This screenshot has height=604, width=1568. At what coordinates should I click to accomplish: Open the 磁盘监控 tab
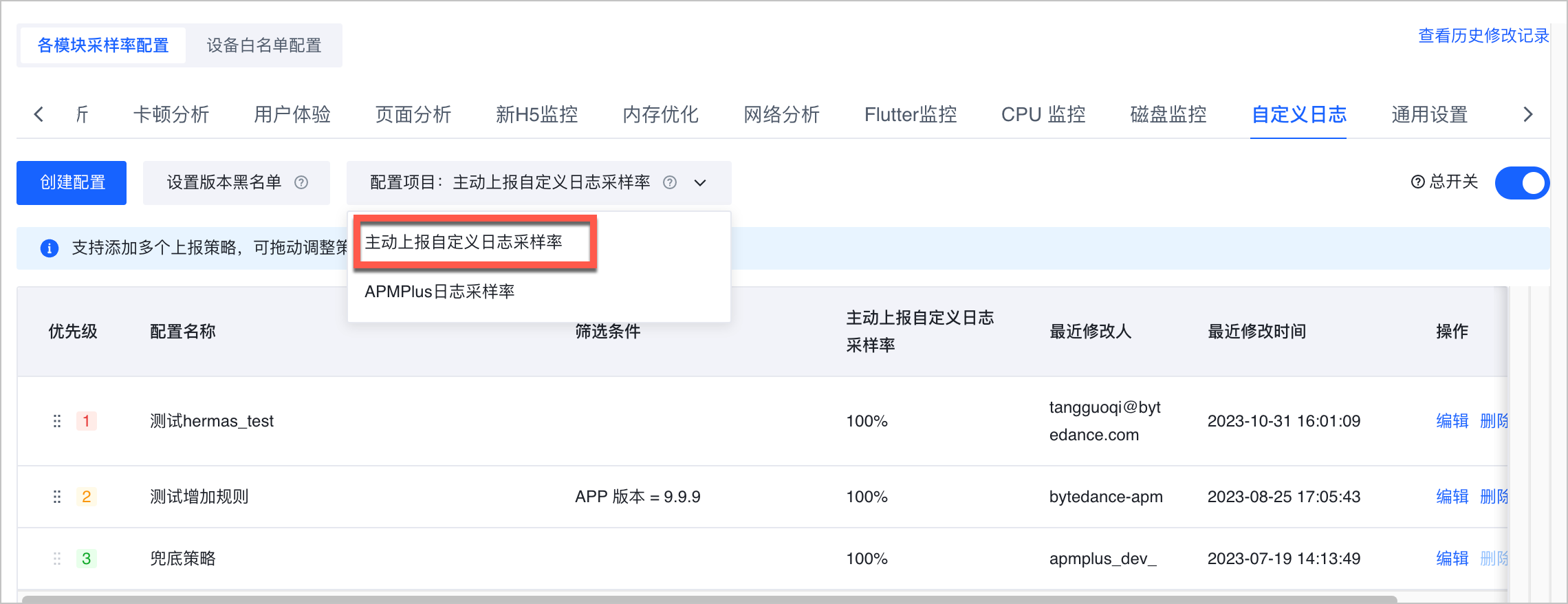[1168, 114]
